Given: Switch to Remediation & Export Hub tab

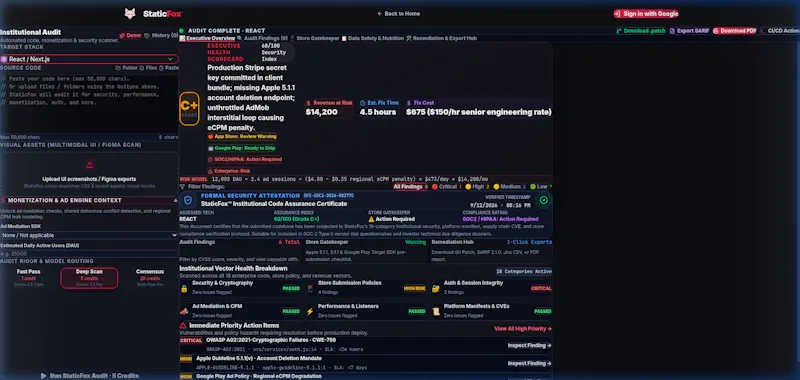Looking at the screenshot, I should tap(441, 38).
